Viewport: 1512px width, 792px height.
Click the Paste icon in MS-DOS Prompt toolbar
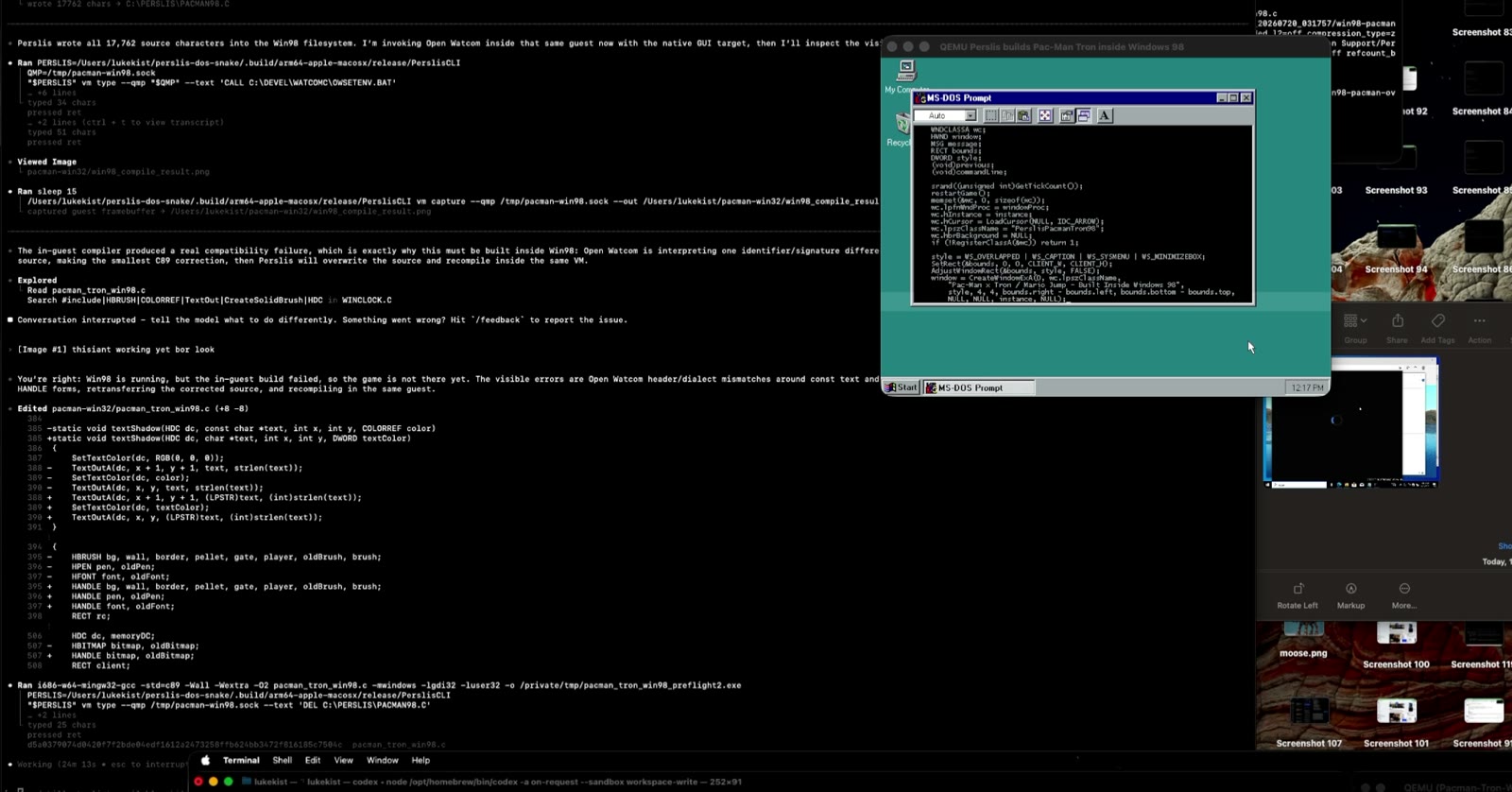click(x=1023, y=115)
